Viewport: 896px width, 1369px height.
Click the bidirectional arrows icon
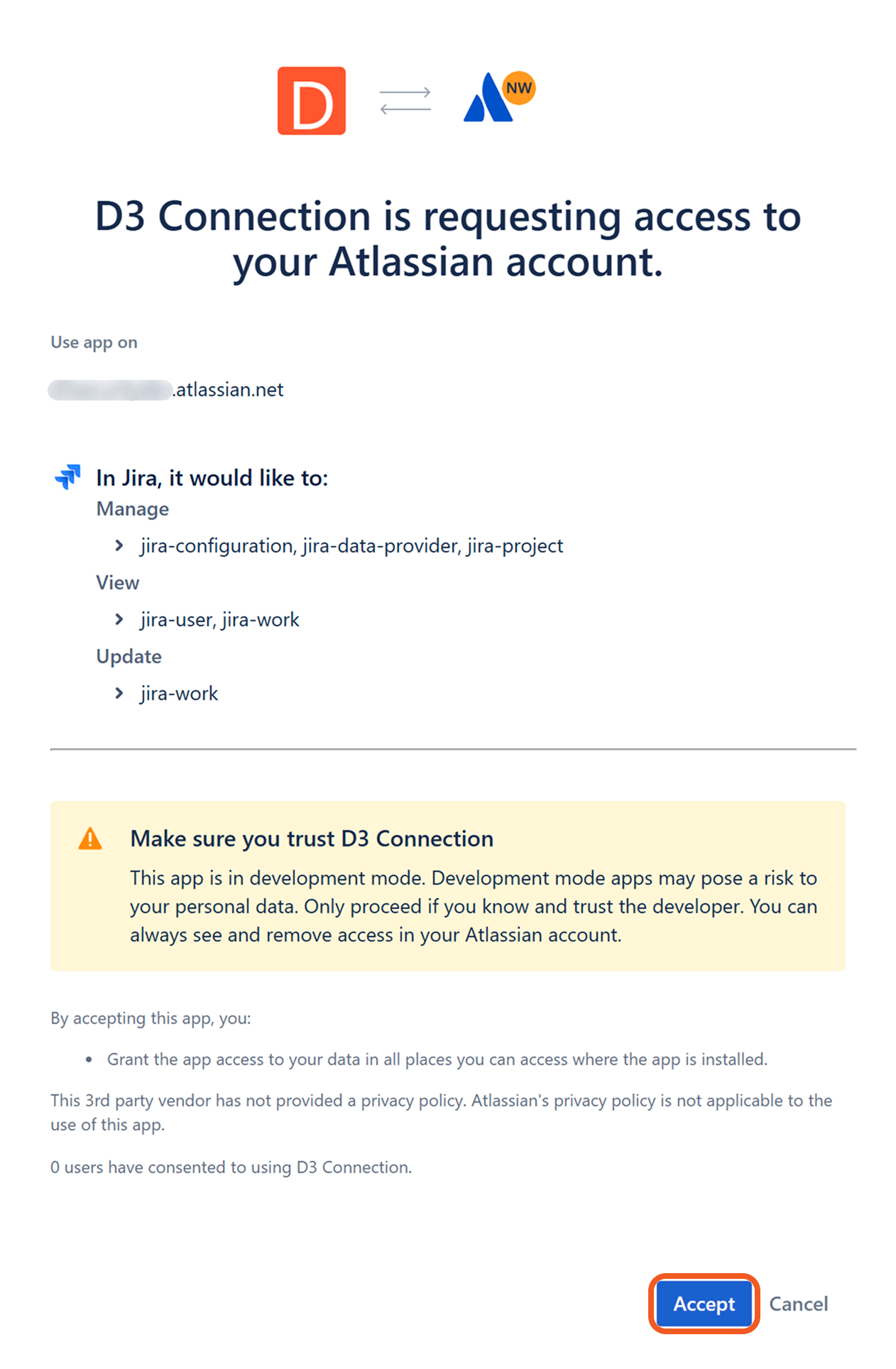[x=405, y=101]
